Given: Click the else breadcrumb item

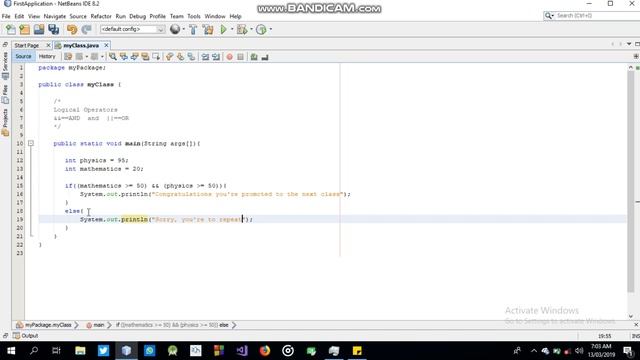Looking at the screenshot, I should [x=224, y=325].
